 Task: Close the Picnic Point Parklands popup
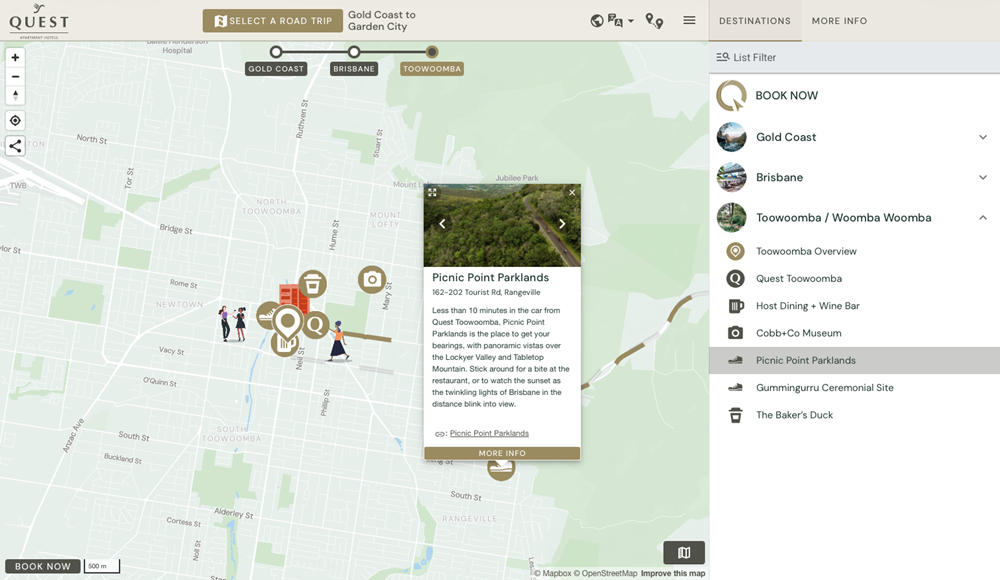[x=572, y=192]
